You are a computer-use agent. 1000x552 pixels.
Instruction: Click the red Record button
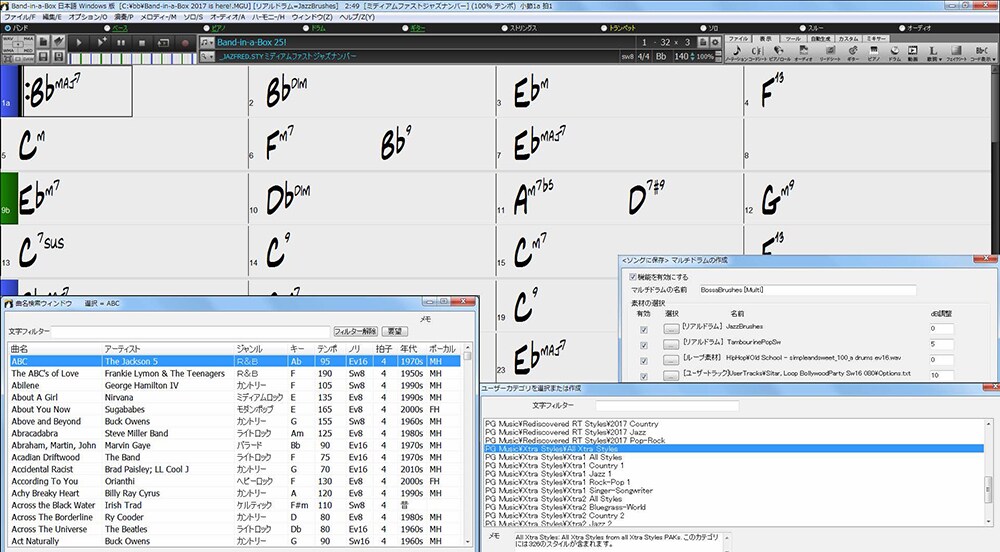[185, 43]
